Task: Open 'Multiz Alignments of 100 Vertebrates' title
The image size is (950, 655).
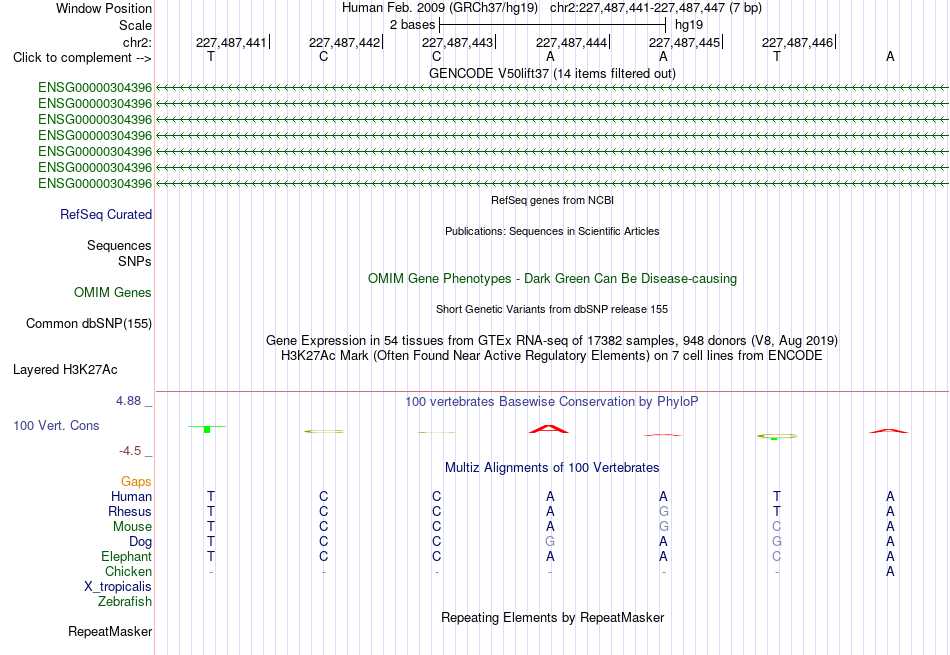Action: (552, 468)
